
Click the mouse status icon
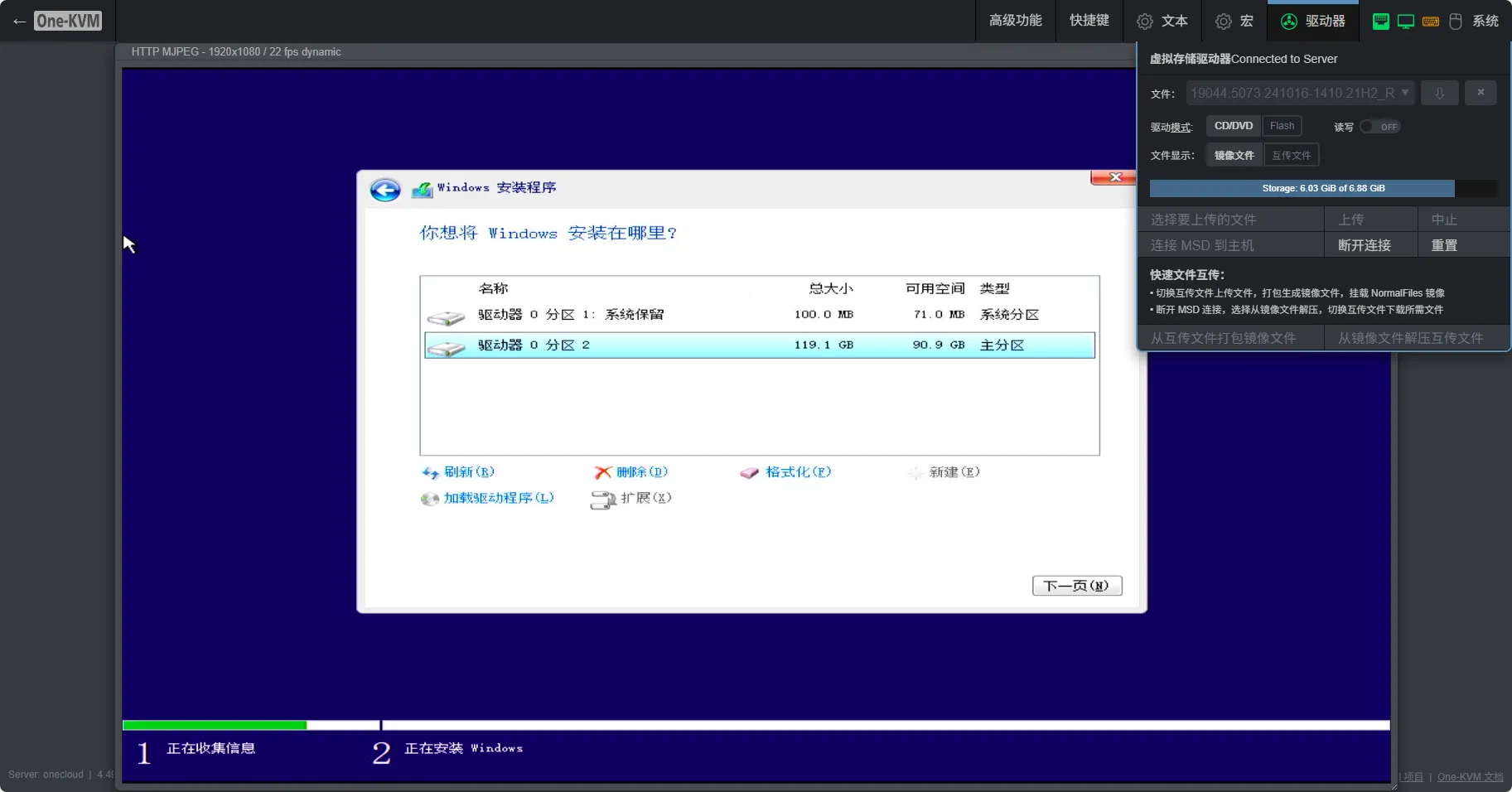(1456, 22)
